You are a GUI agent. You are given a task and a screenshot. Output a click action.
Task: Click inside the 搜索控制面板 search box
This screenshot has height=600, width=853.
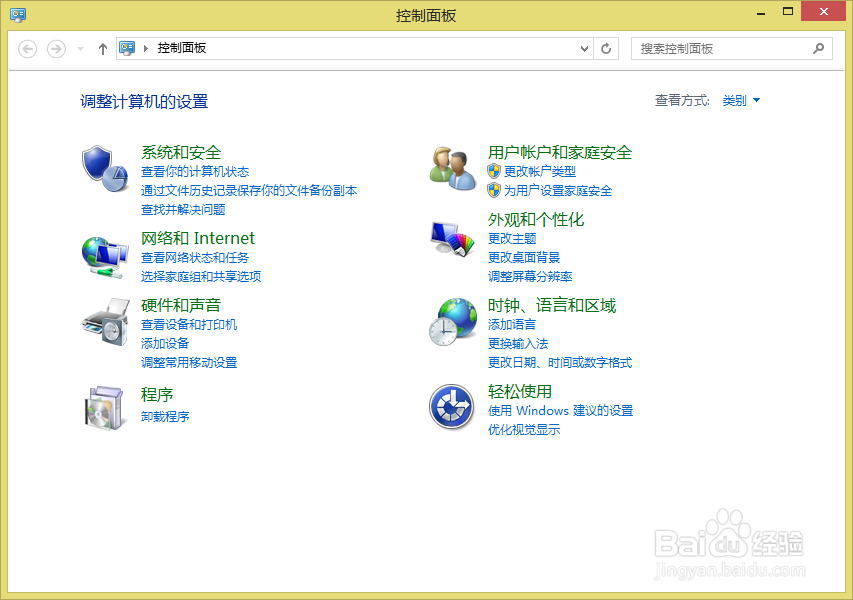(x=730, y=48)
